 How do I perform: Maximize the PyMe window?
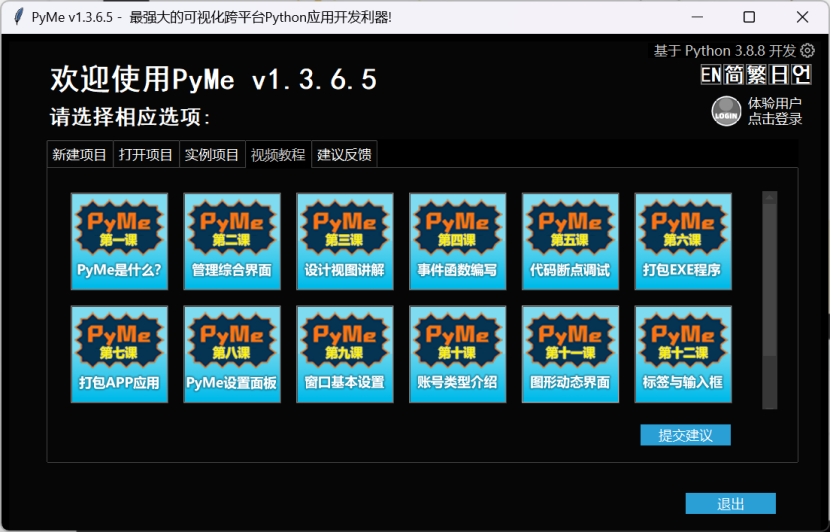click(749, 17)
